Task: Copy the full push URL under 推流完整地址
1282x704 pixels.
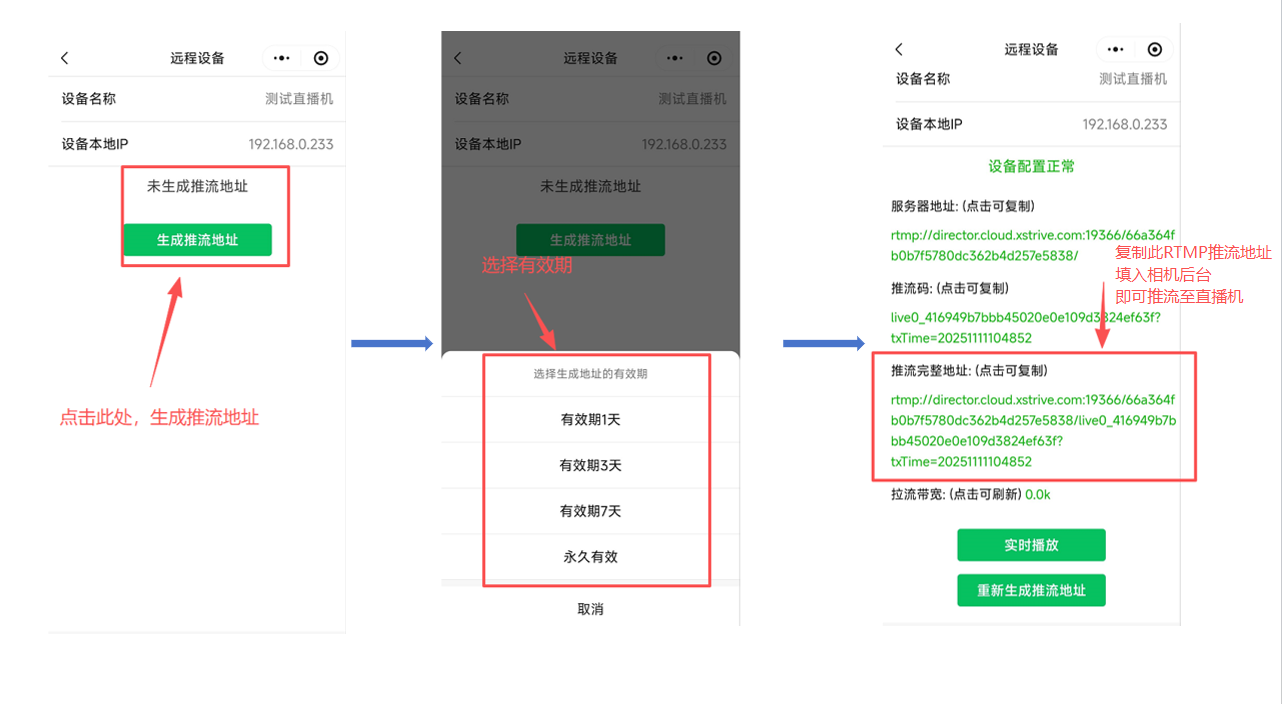Action: pyautogui.click(x=1033, y=431)
